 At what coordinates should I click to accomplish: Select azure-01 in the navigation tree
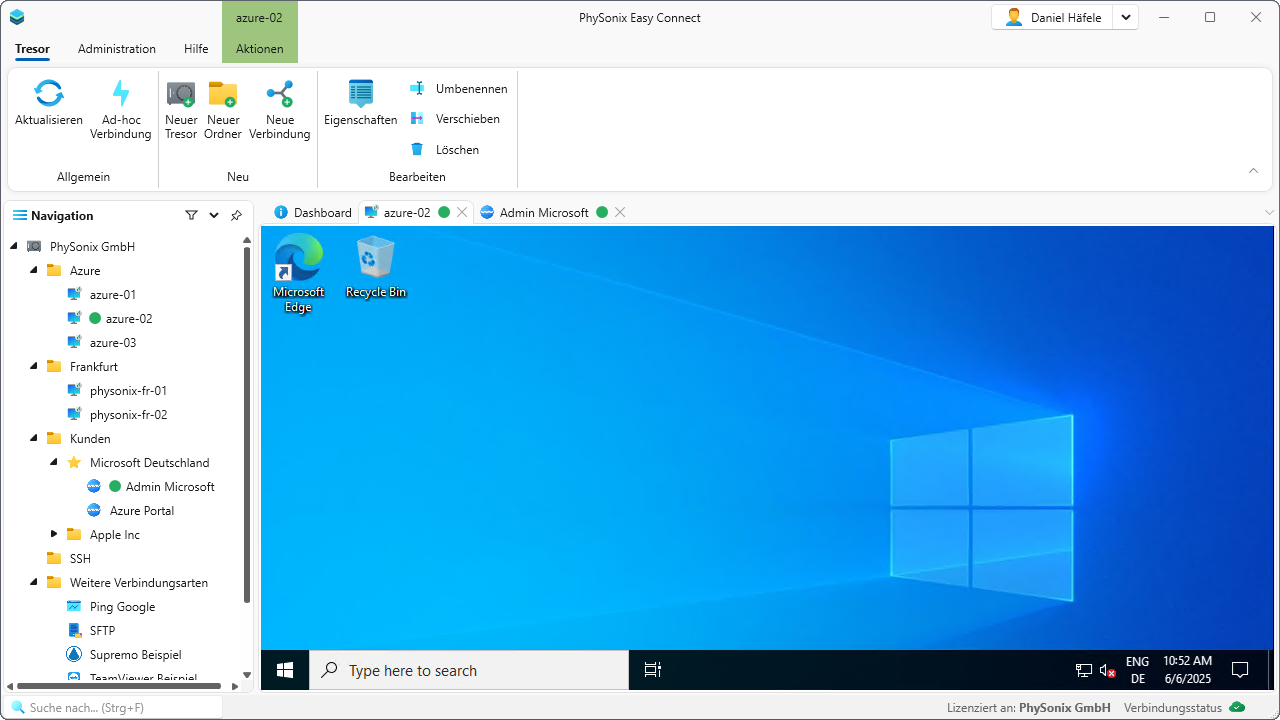(113, 294)
